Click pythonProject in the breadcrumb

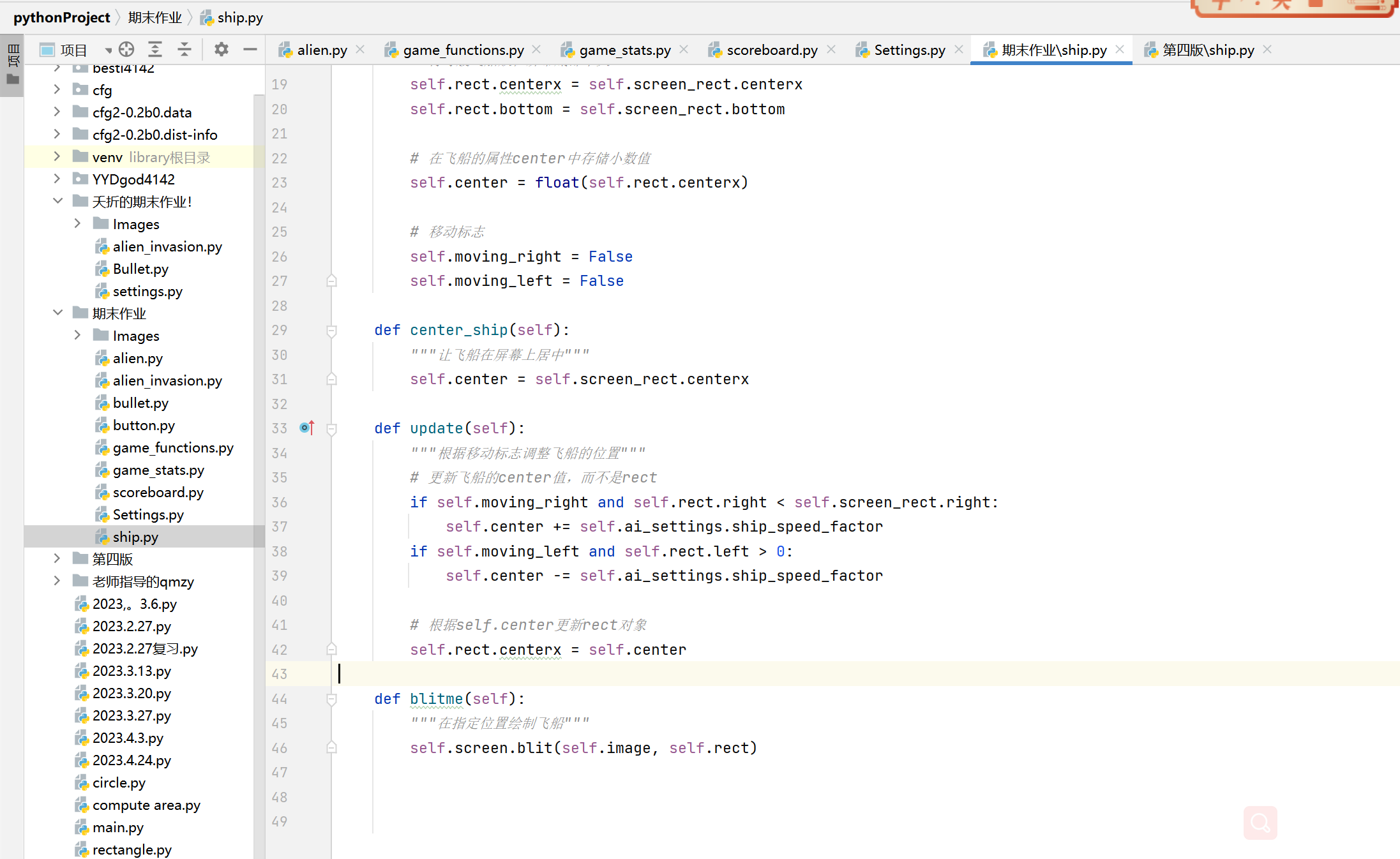[62, 17]
